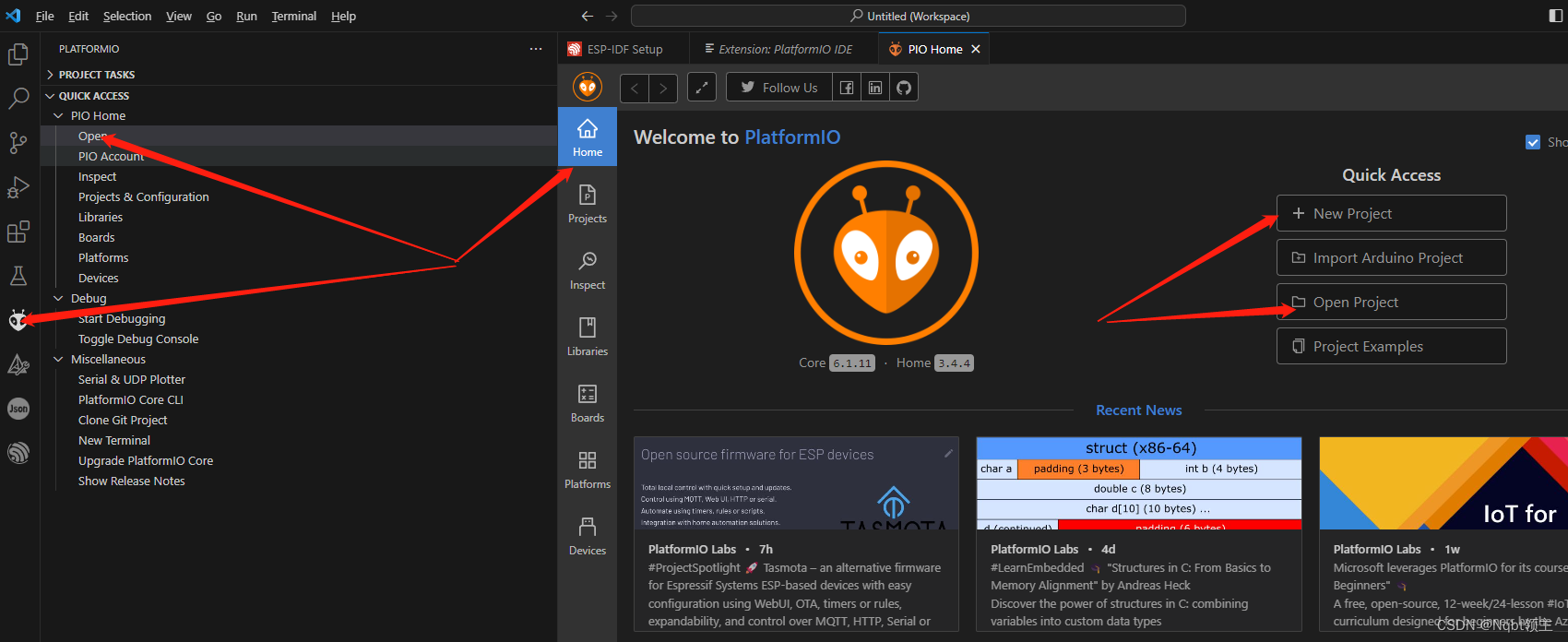Viewport: 1568px width, 642px height.
Task: Click the Follow Us Twitter button
Action: pos(779,88)
